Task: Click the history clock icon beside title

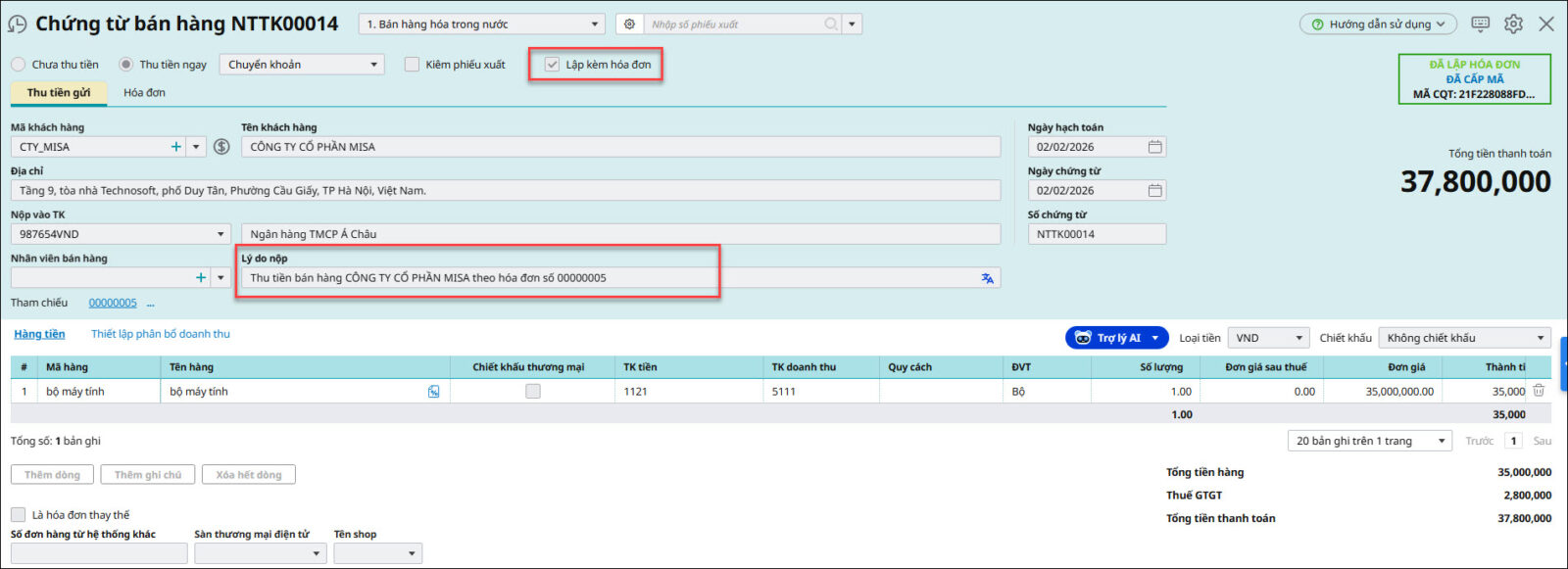Action: pos(18,24)
